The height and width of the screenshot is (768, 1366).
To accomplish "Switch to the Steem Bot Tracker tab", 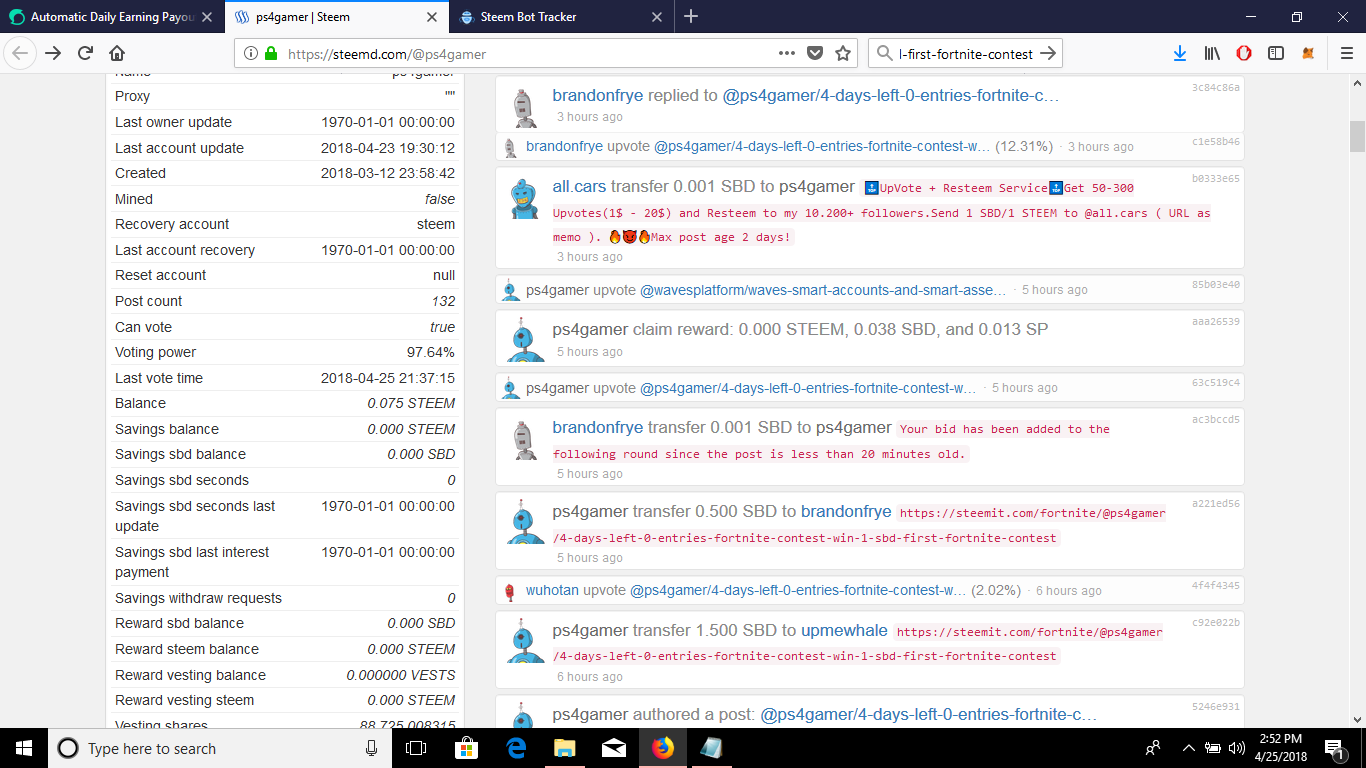I will coord(560,17).
